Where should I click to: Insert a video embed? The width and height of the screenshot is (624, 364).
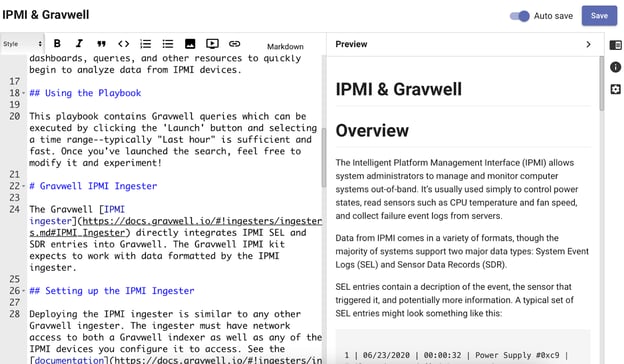(212, 43)
